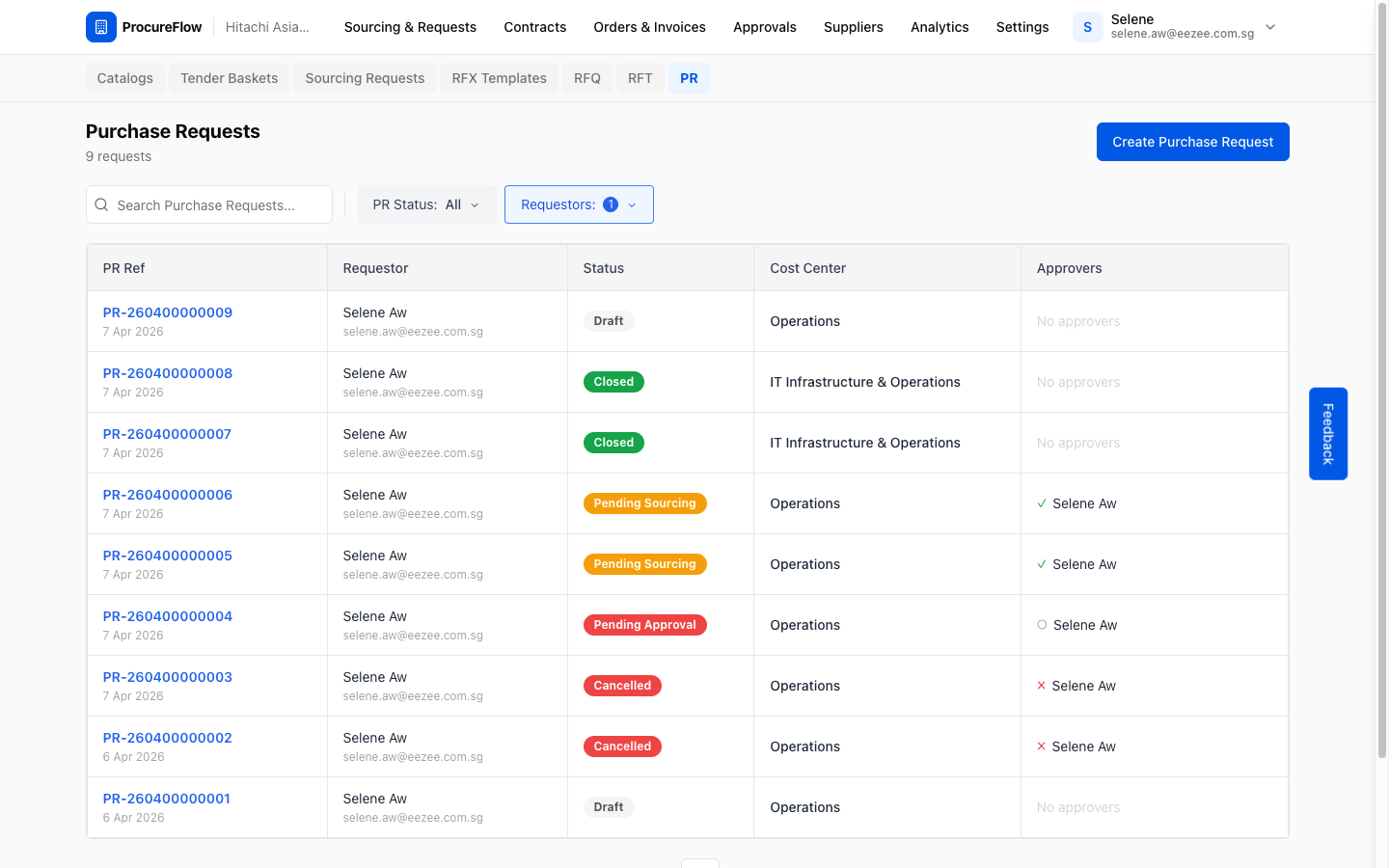Screen dimensions: 1389x868
Task: Click the Hitachi Asia organization name
Action: [267, 27]
